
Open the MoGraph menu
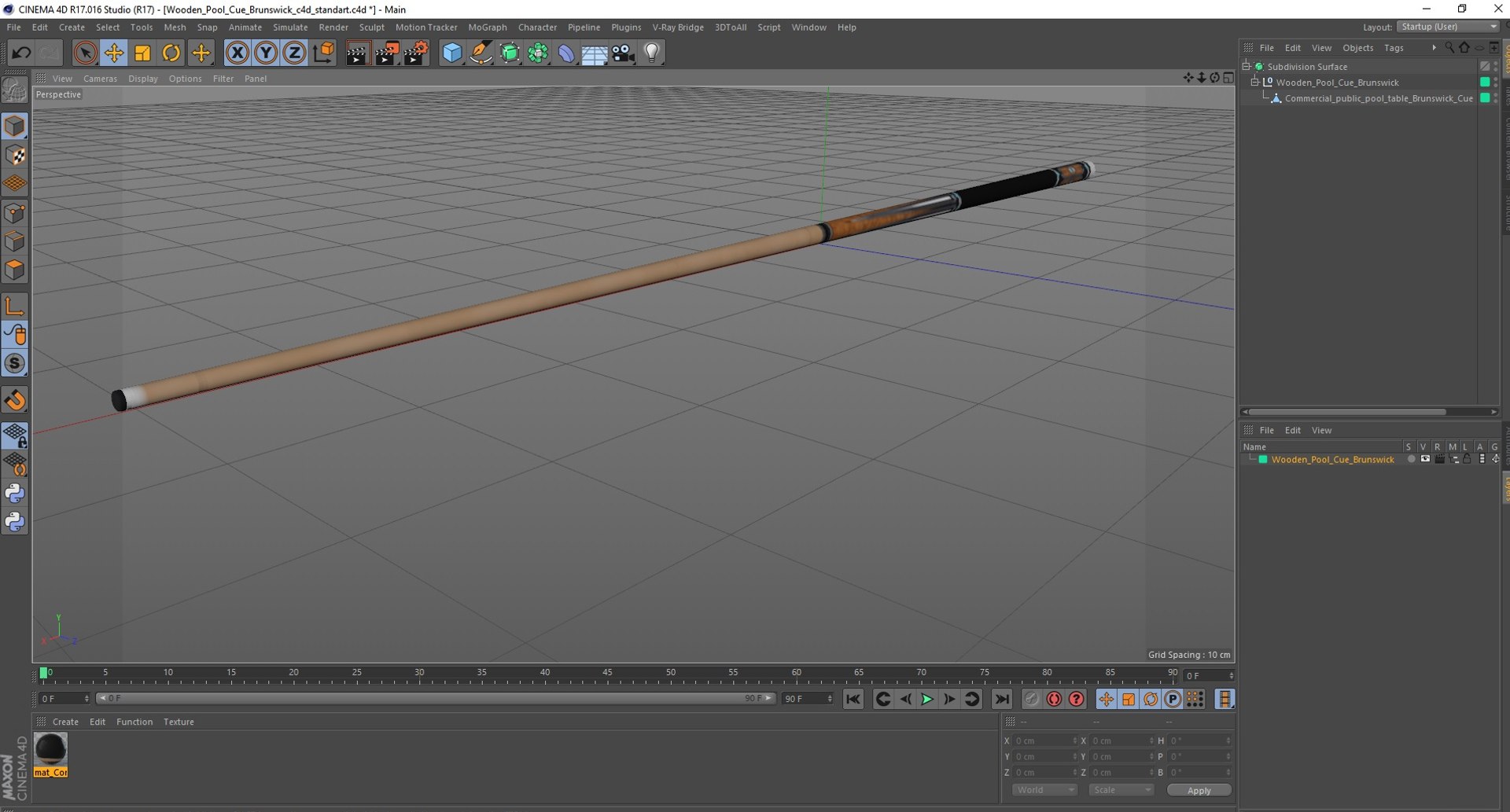[488, 28]
